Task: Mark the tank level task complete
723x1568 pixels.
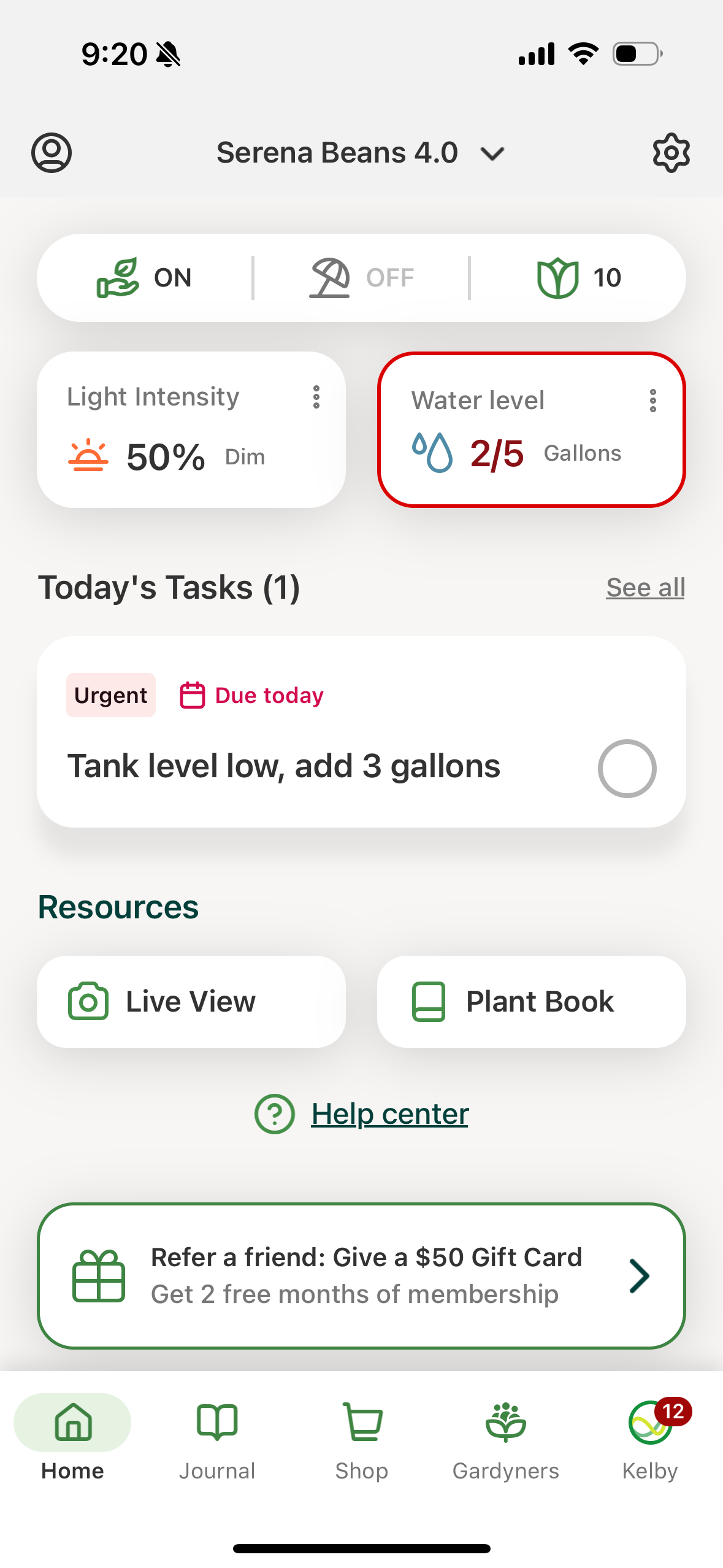Action: click(627, 768)
